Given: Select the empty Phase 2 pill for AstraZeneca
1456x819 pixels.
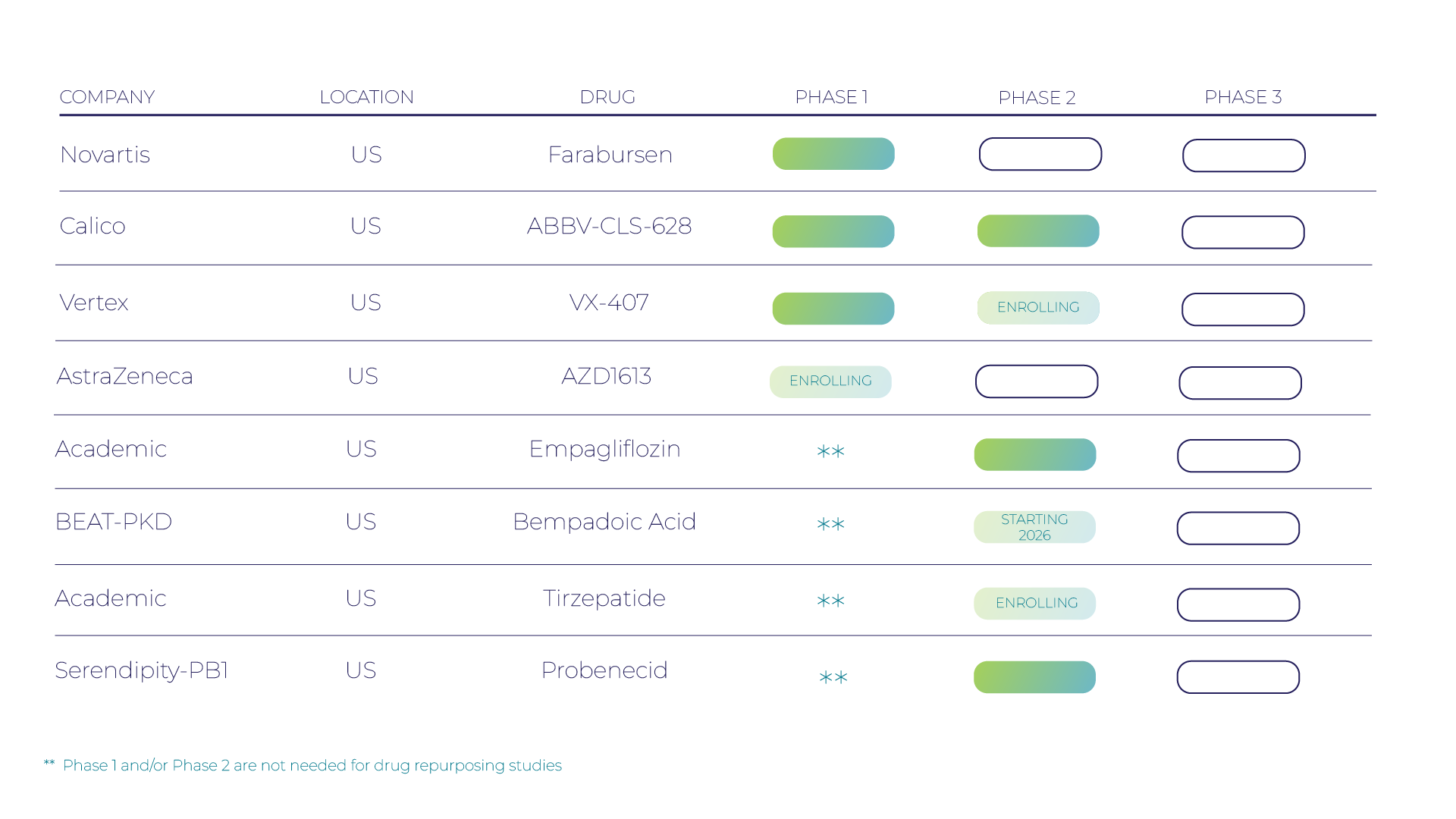Looking at the screenshot, I should [x=1036, y=381].
